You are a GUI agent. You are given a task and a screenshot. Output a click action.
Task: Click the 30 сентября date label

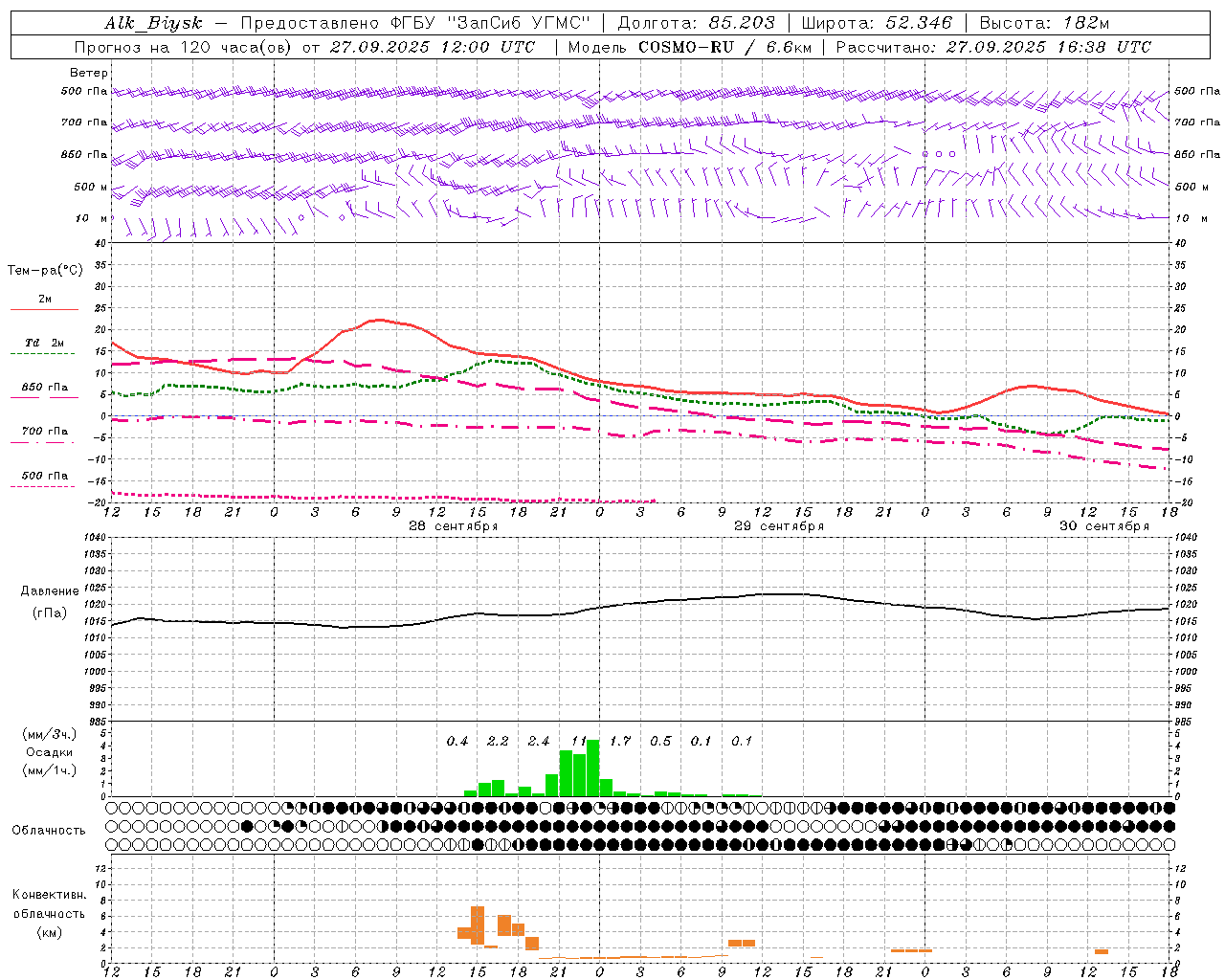[x=1103, y=526]
